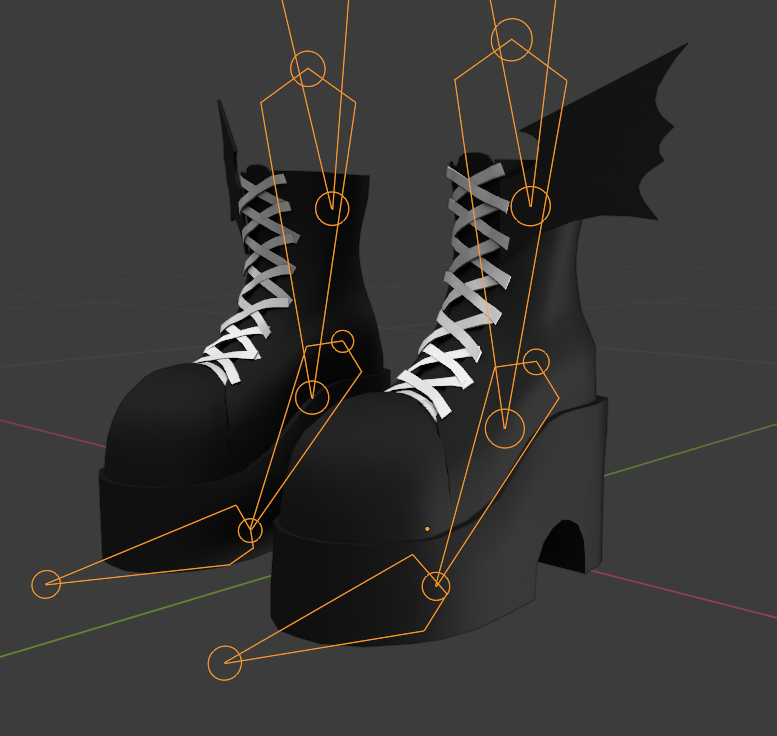The height and width of the screenshot is (736, 777).
Task: Click the arched heel cutout of the right boot
Action: click(562, 545)
